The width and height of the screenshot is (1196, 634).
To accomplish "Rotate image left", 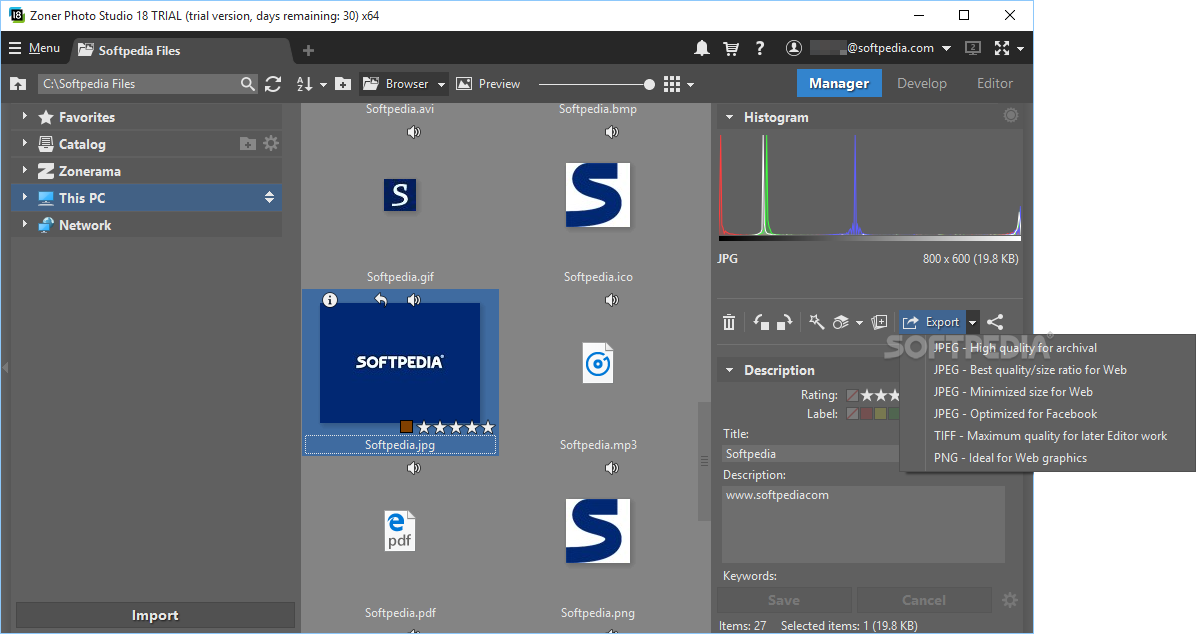I will tap(760, 322).
